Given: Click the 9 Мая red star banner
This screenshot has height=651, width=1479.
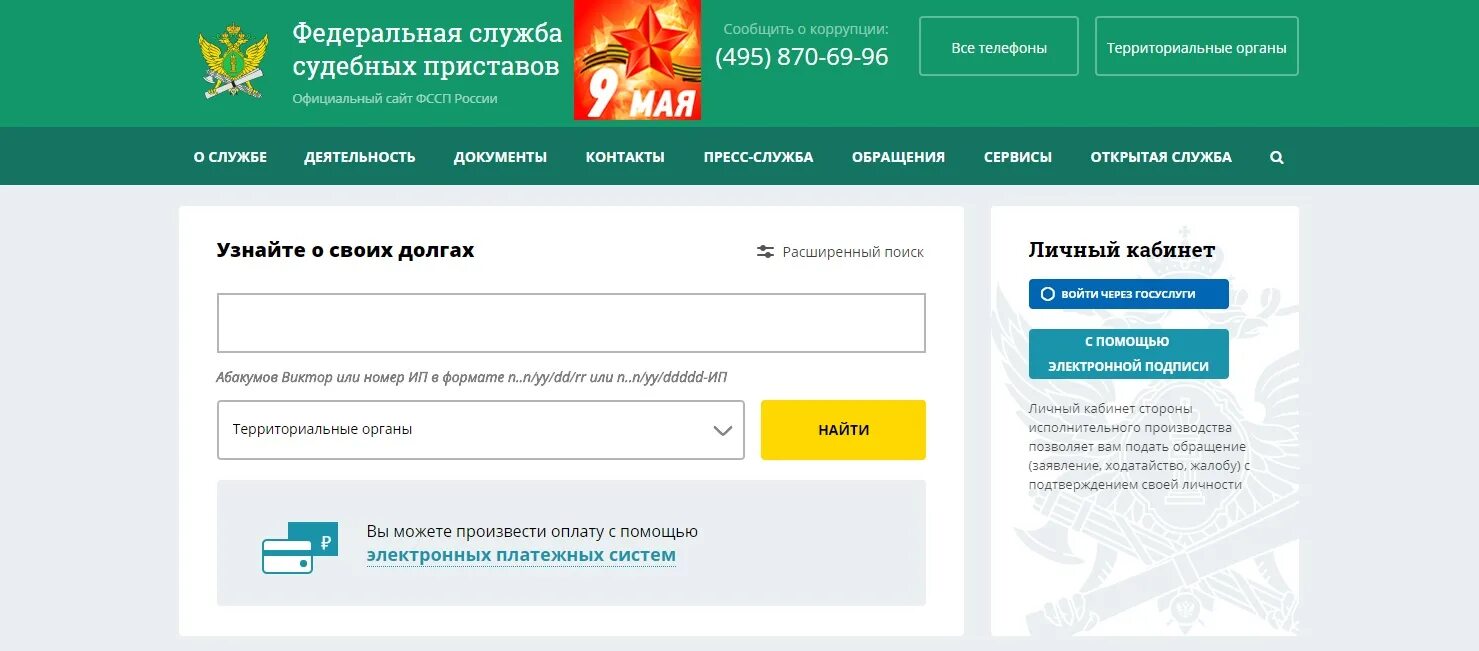Looking at the screenshot, I should click(x=637, y=60).
